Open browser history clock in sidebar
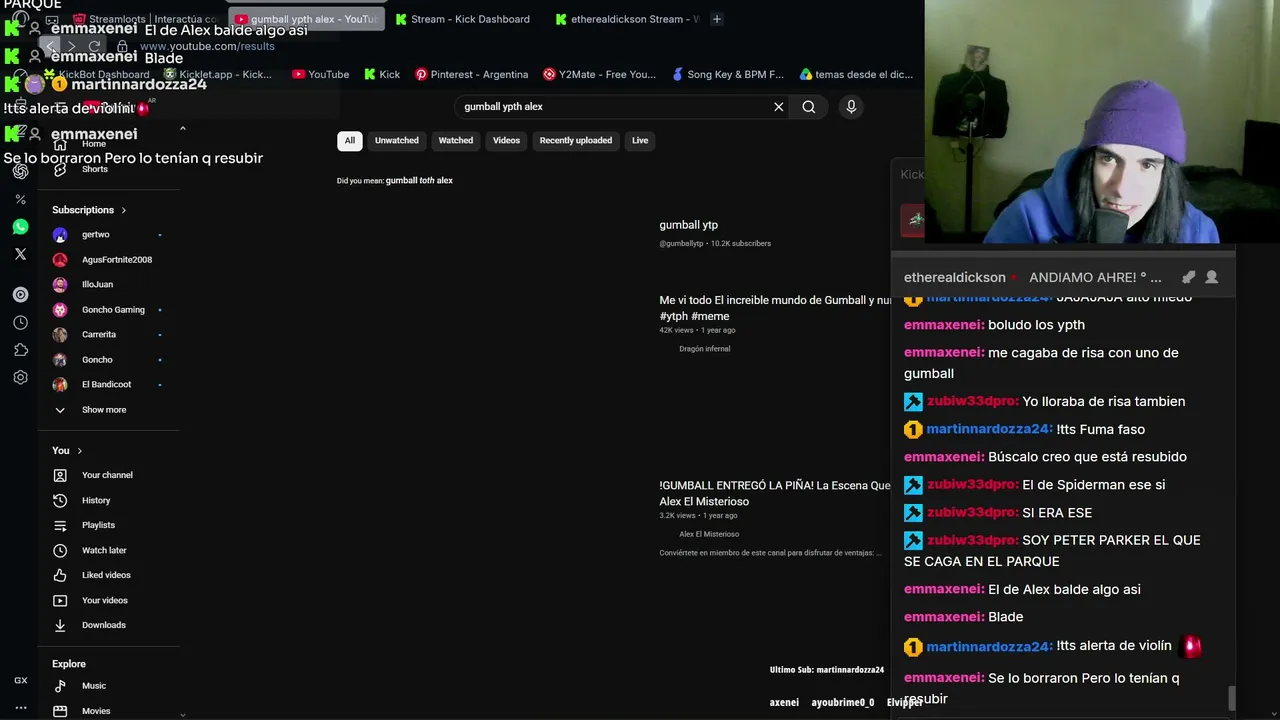1280x720 pixels. tap(20, 323)
